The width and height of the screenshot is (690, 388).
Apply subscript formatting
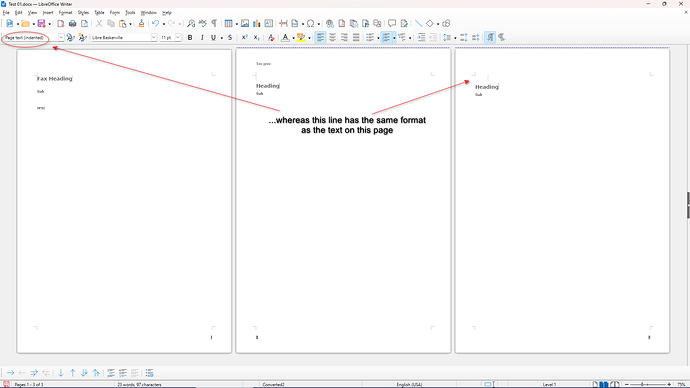tap(256, 38)
